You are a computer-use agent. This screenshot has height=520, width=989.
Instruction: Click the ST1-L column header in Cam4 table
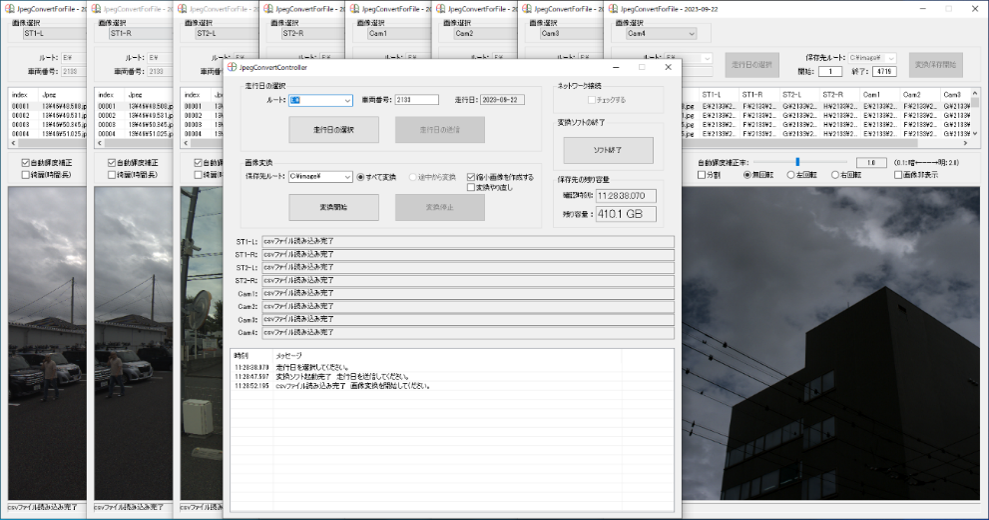coord(717,95)
